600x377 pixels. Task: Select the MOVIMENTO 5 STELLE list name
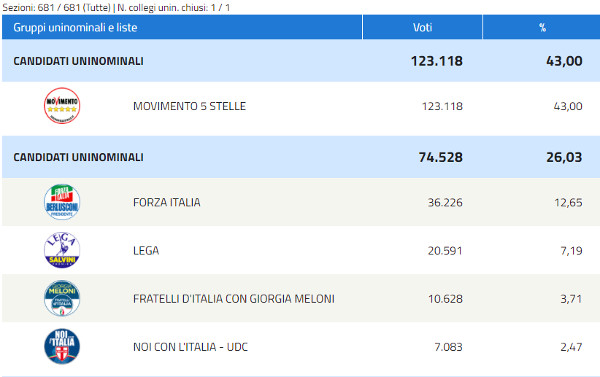(189, 106)
